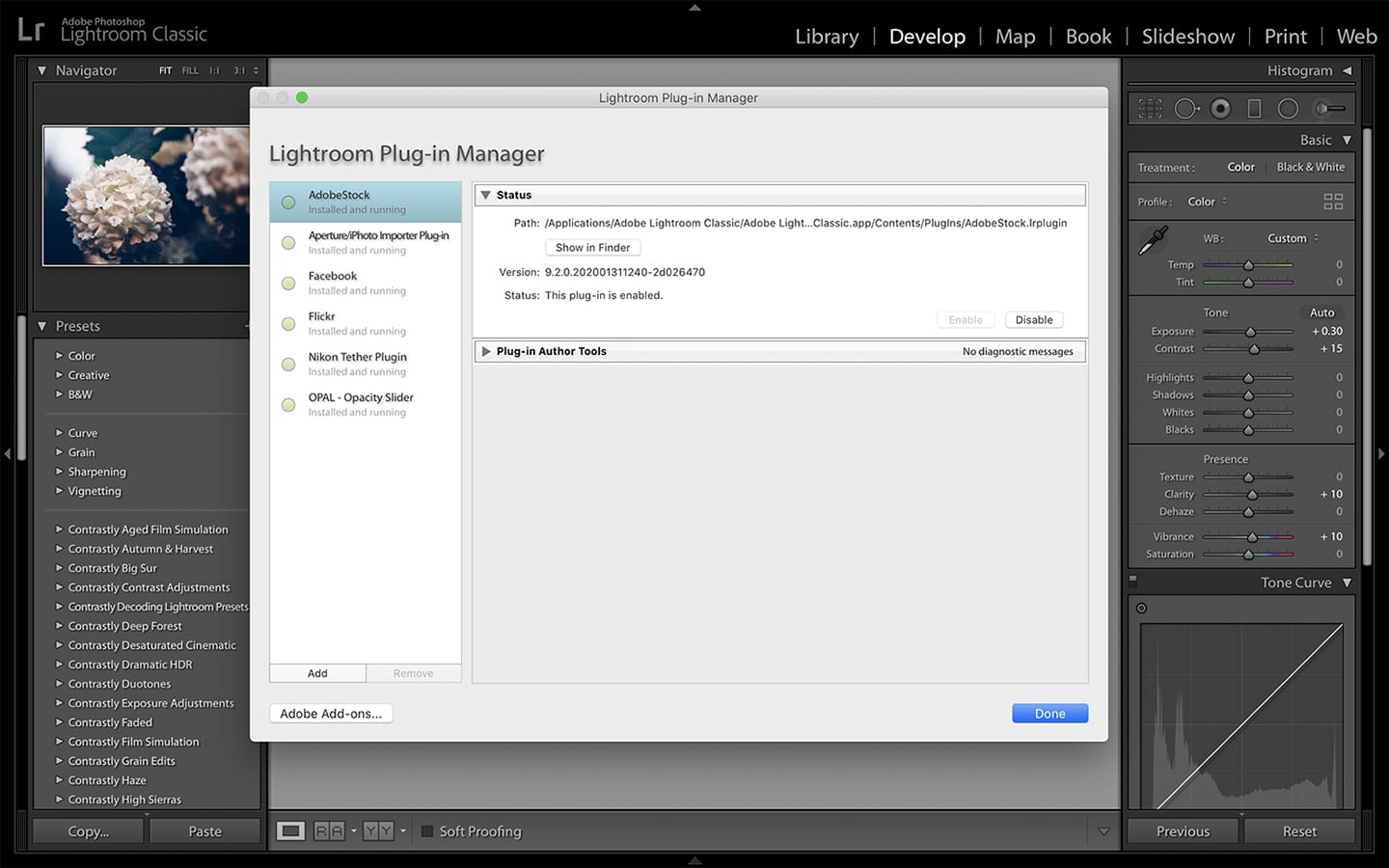Click the Temp slider handle
Viewport: 1389px width, 868px height.
(1248, 265)
